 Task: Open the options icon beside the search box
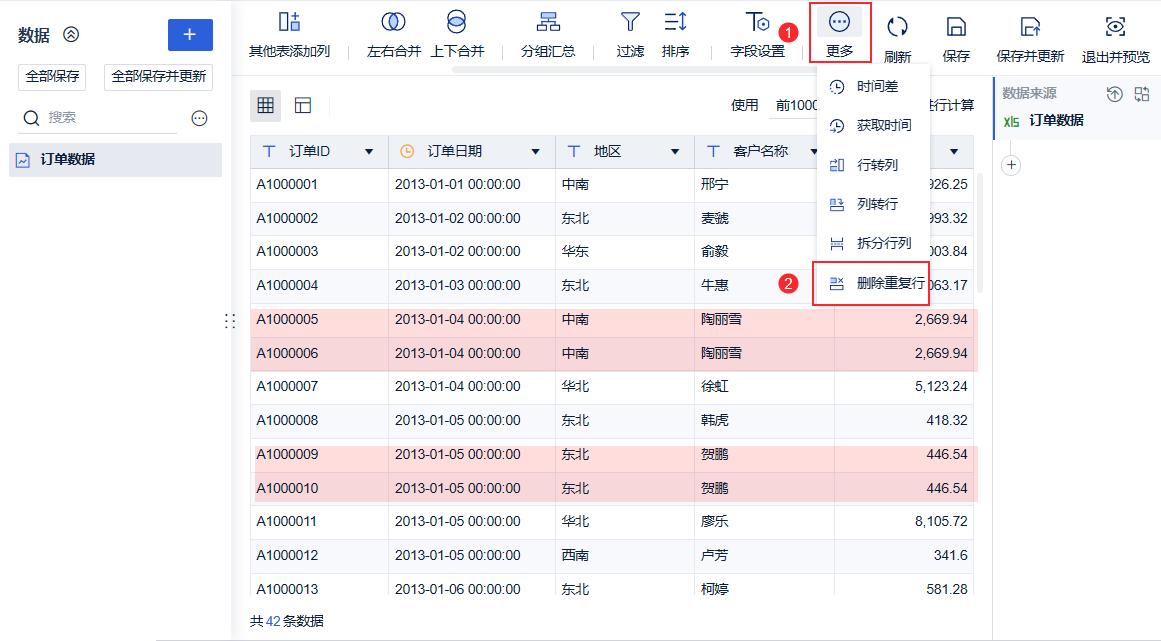[199, 118]
